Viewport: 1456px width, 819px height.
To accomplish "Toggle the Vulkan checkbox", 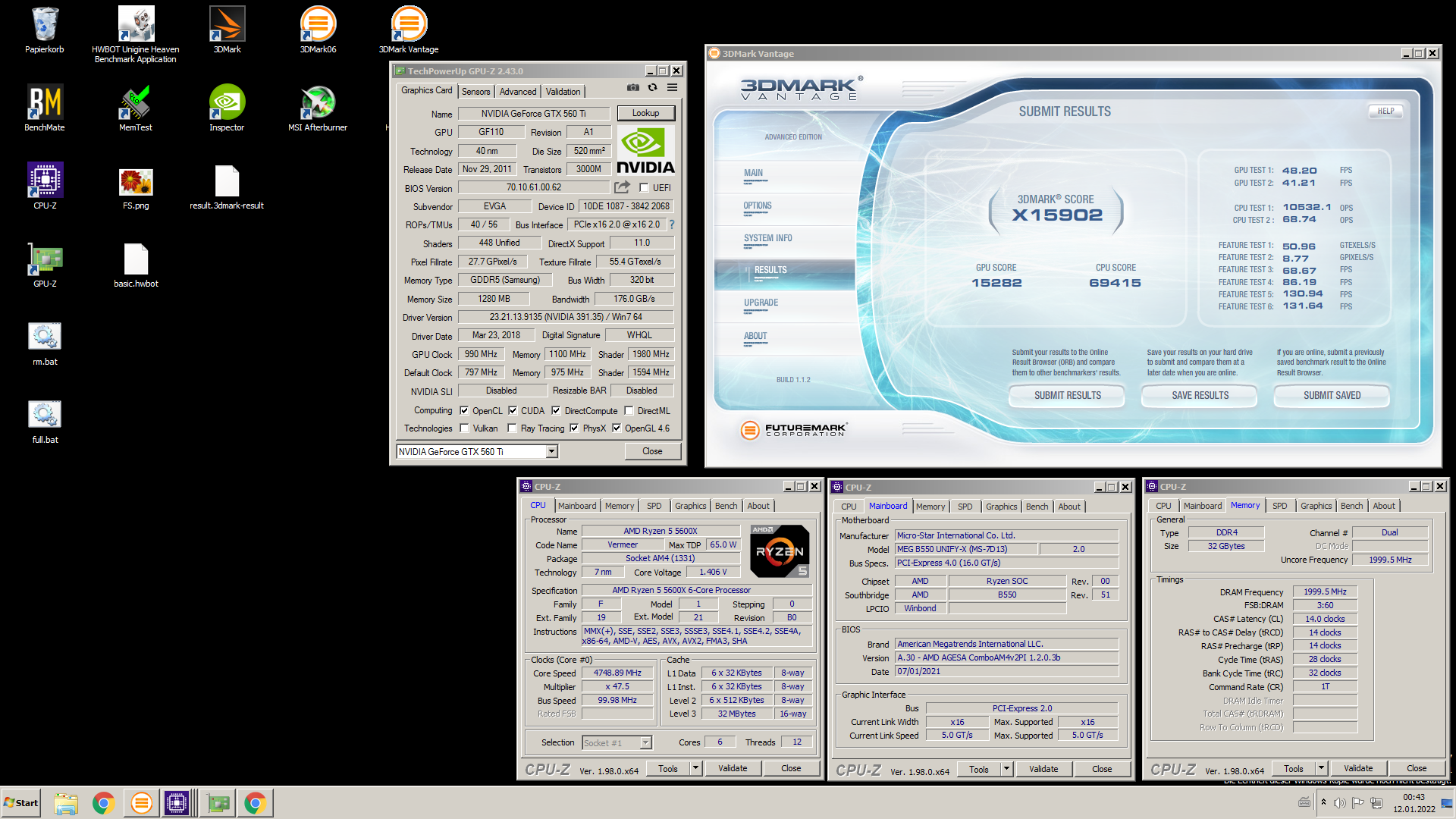I will pos(464,428).
